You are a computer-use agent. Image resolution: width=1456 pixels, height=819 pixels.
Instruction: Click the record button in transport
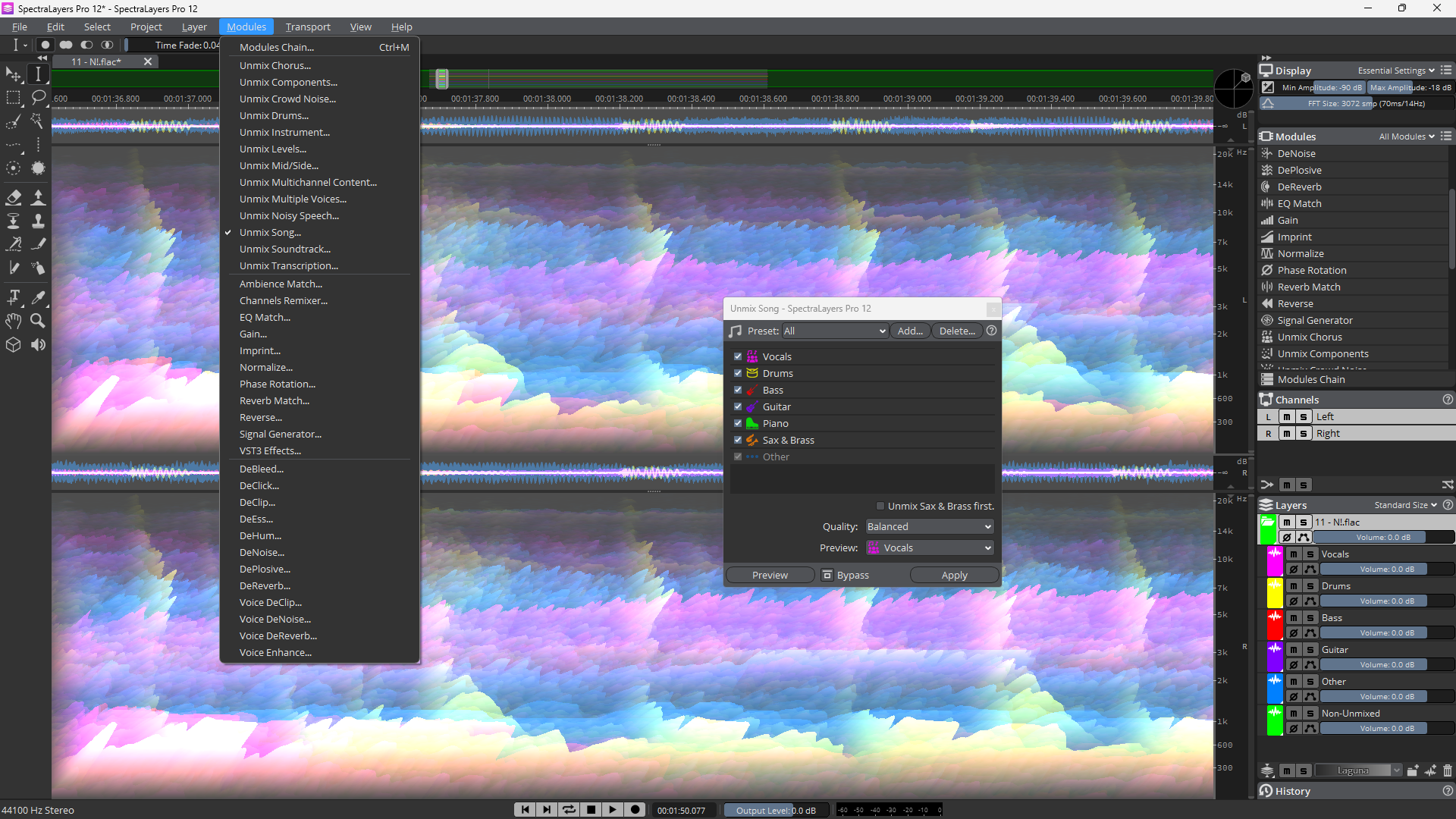(635, 810)
